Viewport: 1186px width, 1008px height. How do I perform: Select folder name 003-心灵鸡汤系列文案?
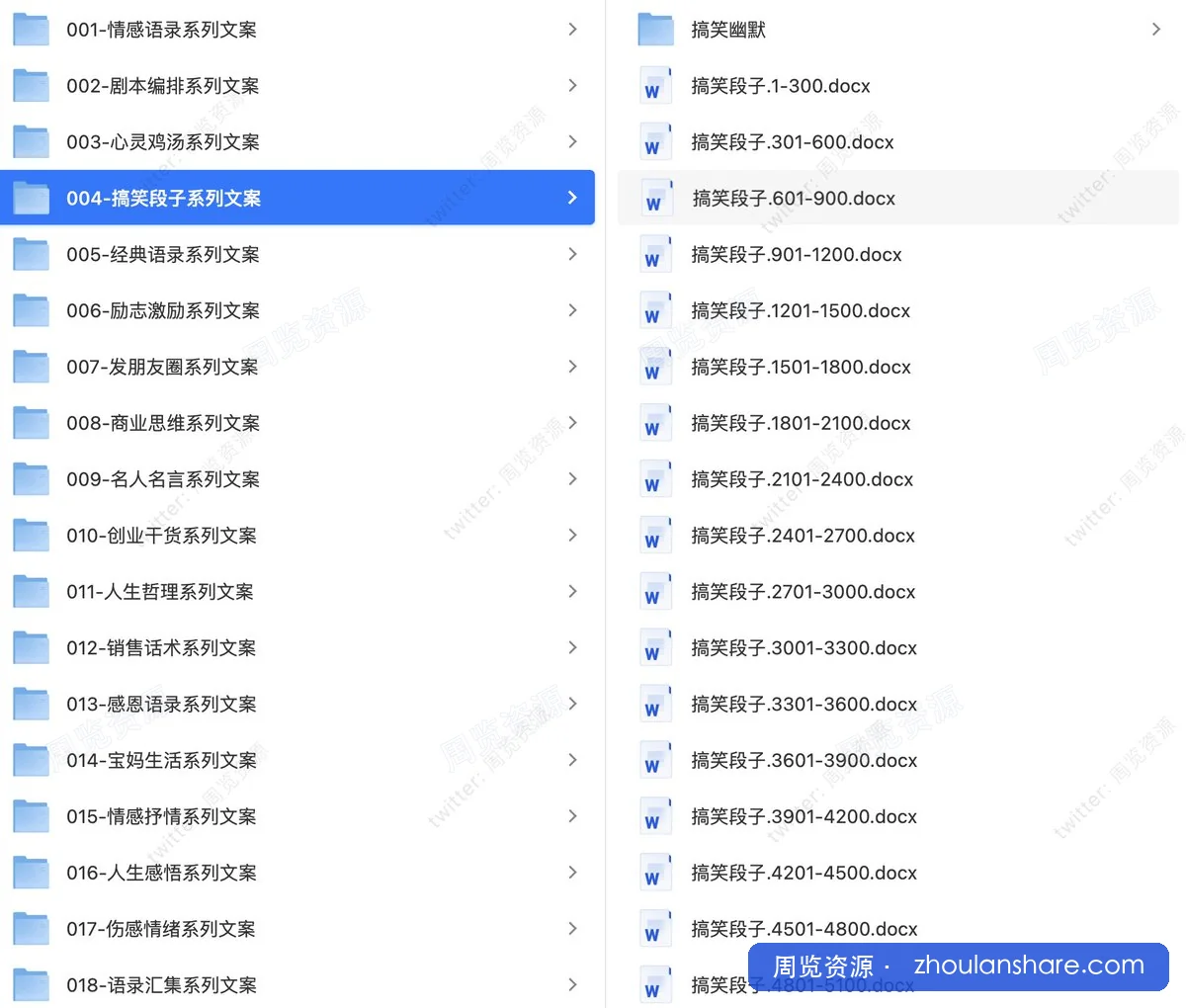click(163, 142)
